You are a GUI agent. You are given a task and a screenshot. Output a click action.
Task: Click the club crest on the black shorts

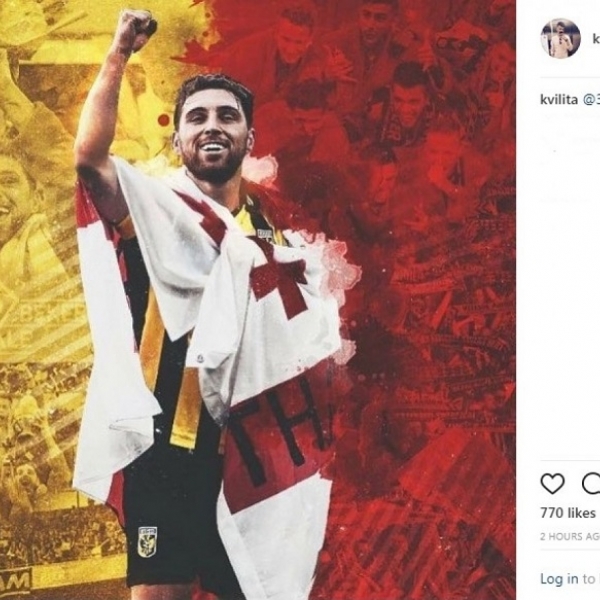pyautogui.click(x=147, y=541)
